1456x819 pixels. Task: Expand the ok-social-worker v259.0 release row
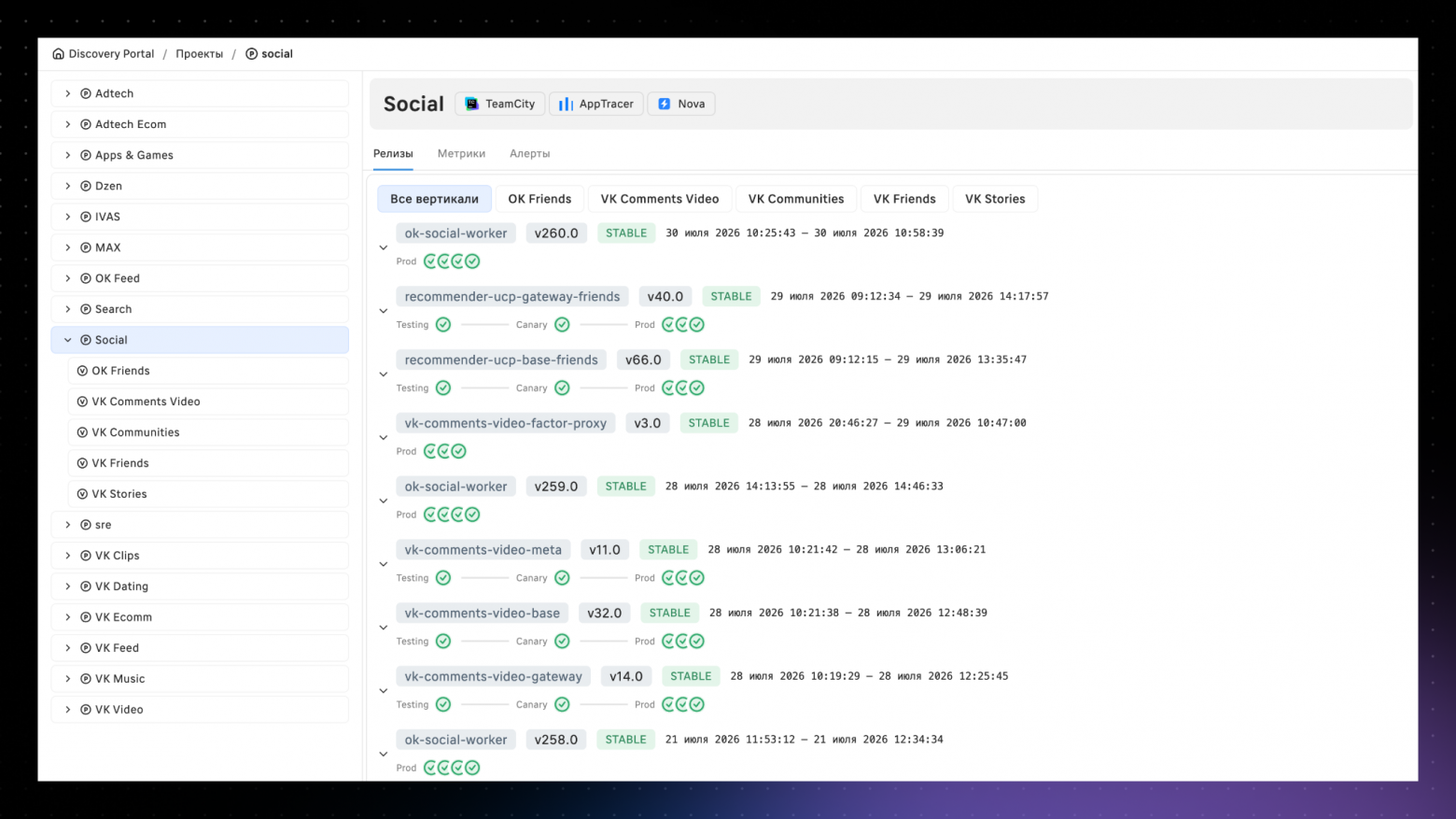point(384,501)
